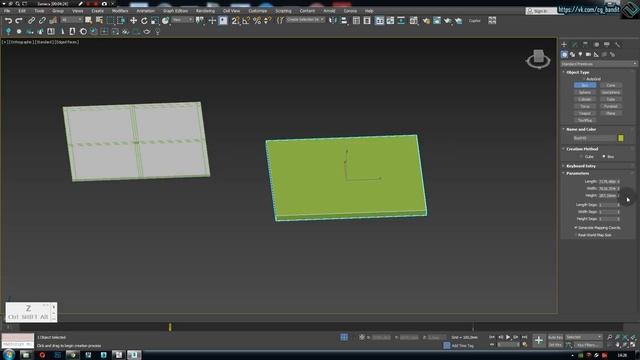The height and width of the screenshot is (360, 640).
Task: Click the Redo arrow in toolbar
Action: click(19, 20)
